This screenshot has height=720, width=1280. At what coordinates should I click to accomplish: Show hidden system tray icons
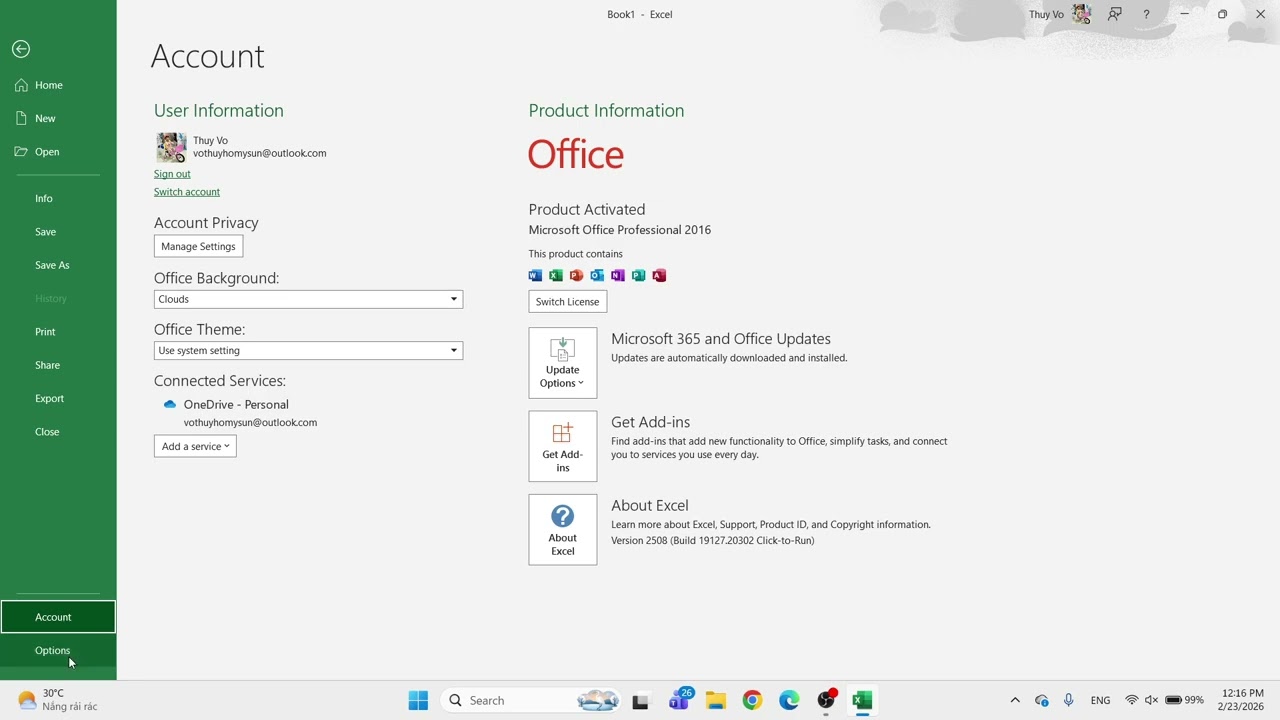[x=1015, y=700]
